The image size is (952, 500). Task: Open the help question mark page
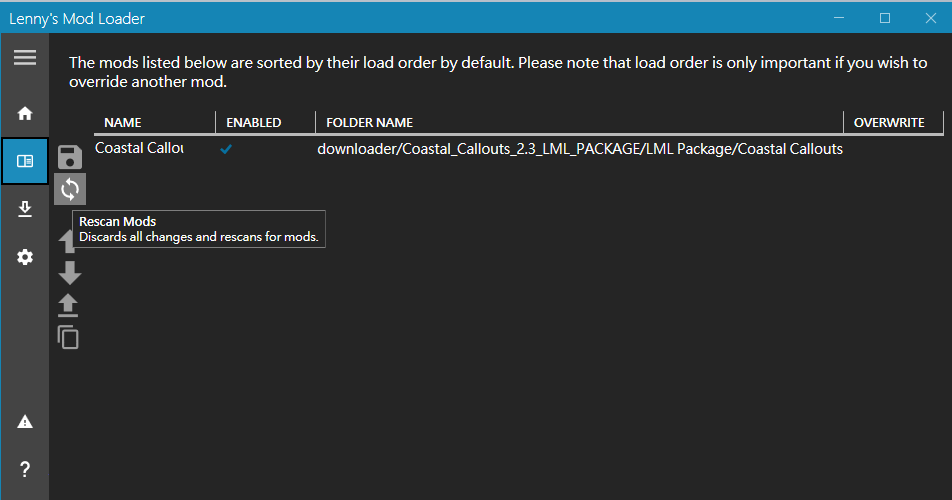[x=25, y=469]
